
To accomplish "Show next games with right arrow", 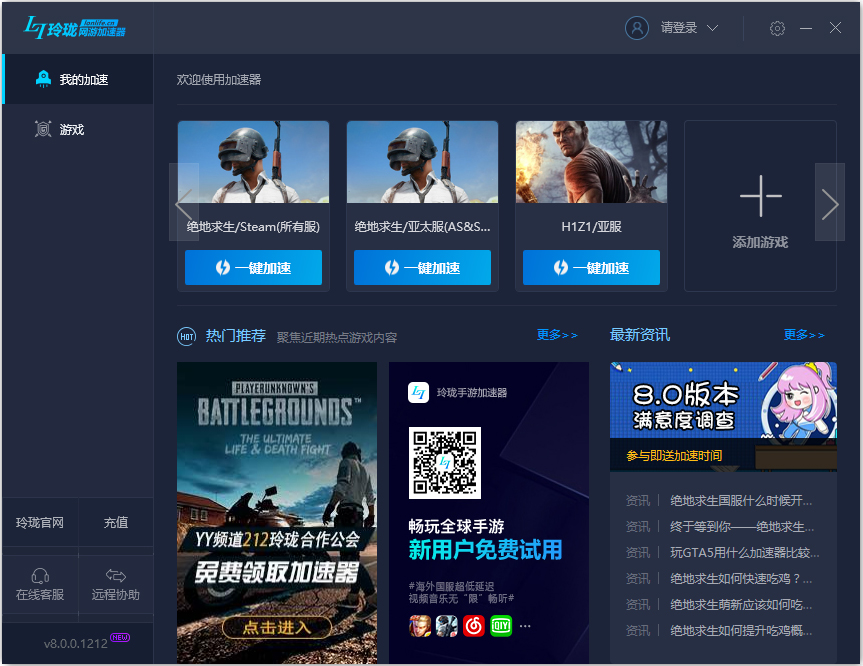I will (x=829, y=202).
